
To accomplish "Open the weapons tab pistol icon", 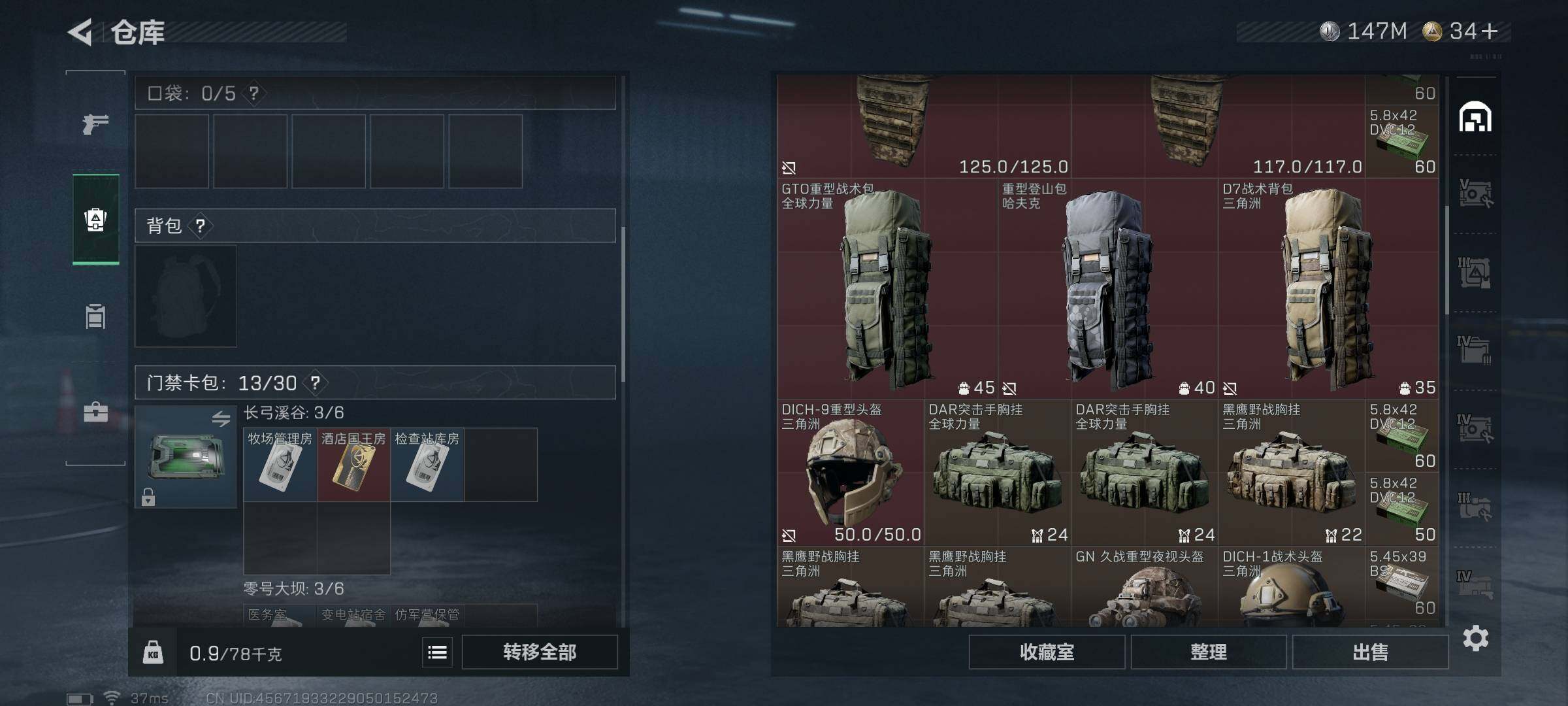I will (x=95, y=123).
